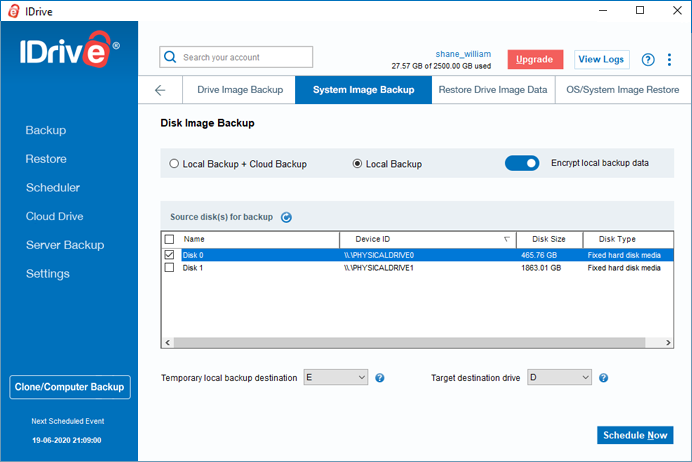Click the Device ID column header
Viewport: 692px width, 462px height.
click(x=428, y=239)
